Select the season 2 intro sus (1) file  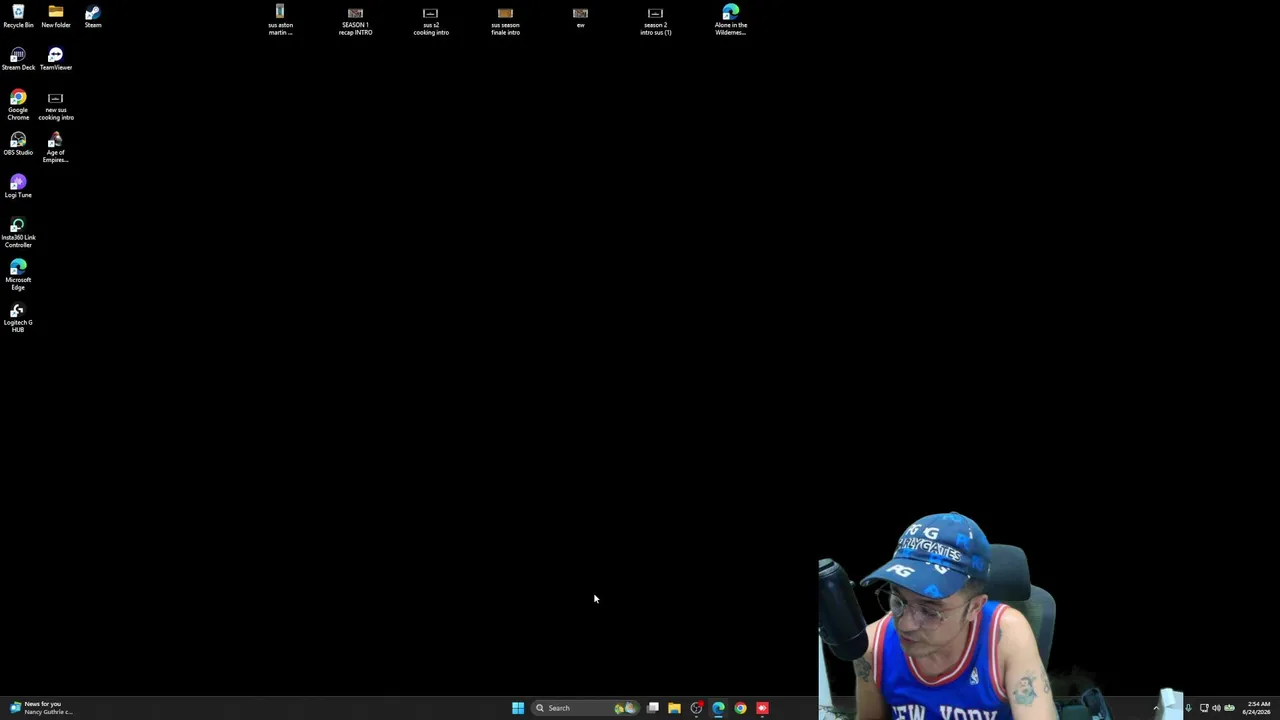656,20
